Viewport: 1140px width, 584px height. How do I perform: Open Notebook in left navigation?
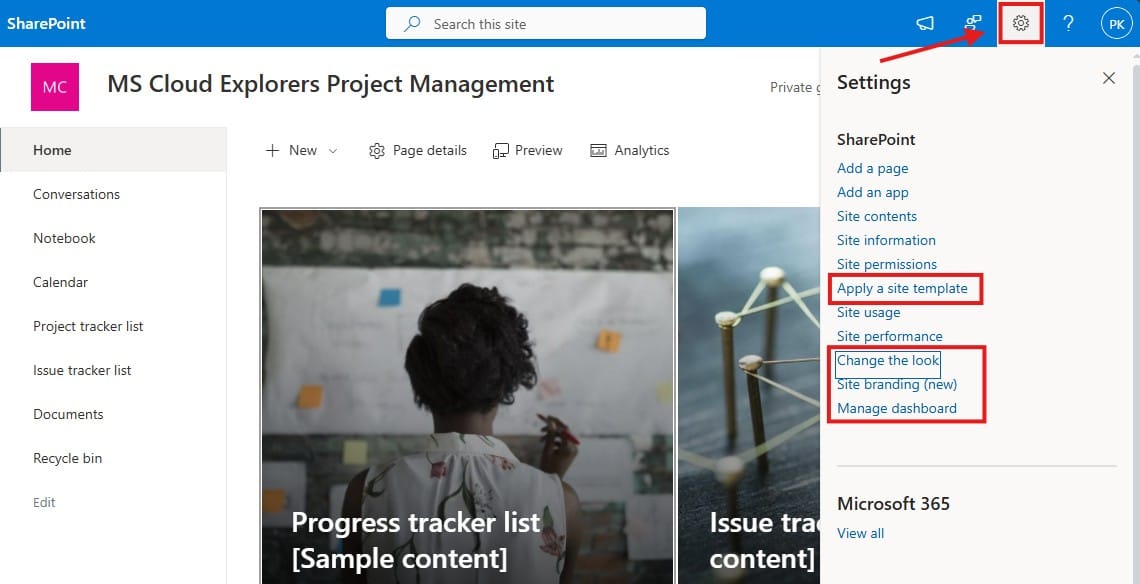[x=64, y=238]
